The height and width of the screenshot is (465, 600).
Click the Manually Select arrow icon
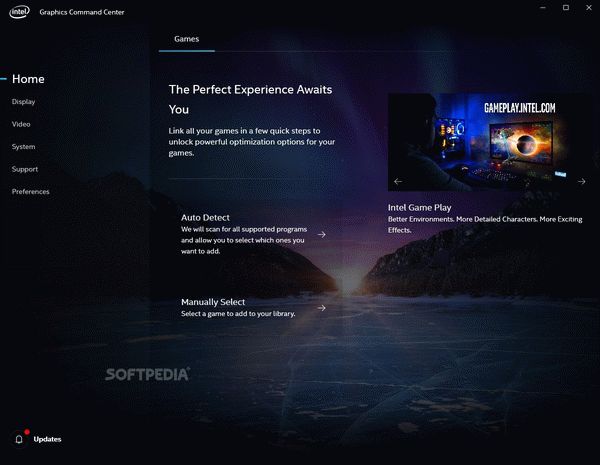pos(321,308)
